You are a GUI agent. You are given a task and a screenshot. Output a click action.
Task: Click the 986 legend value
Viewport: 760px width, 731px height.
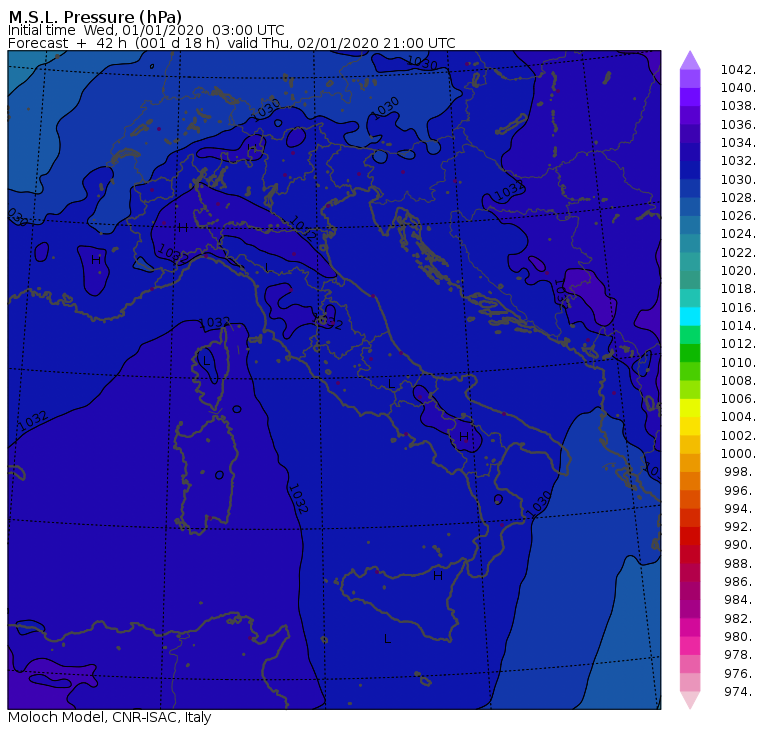click(740, 581)
